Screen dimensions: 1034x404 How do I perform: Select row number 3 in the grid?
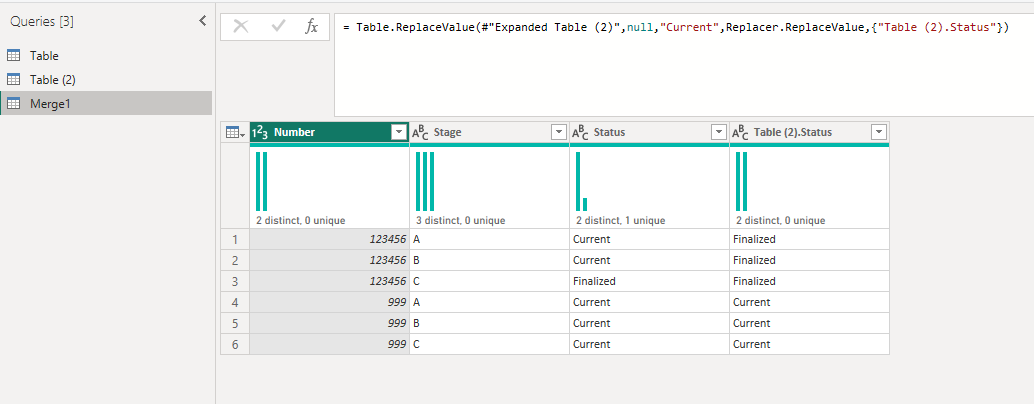click(235, 281)
